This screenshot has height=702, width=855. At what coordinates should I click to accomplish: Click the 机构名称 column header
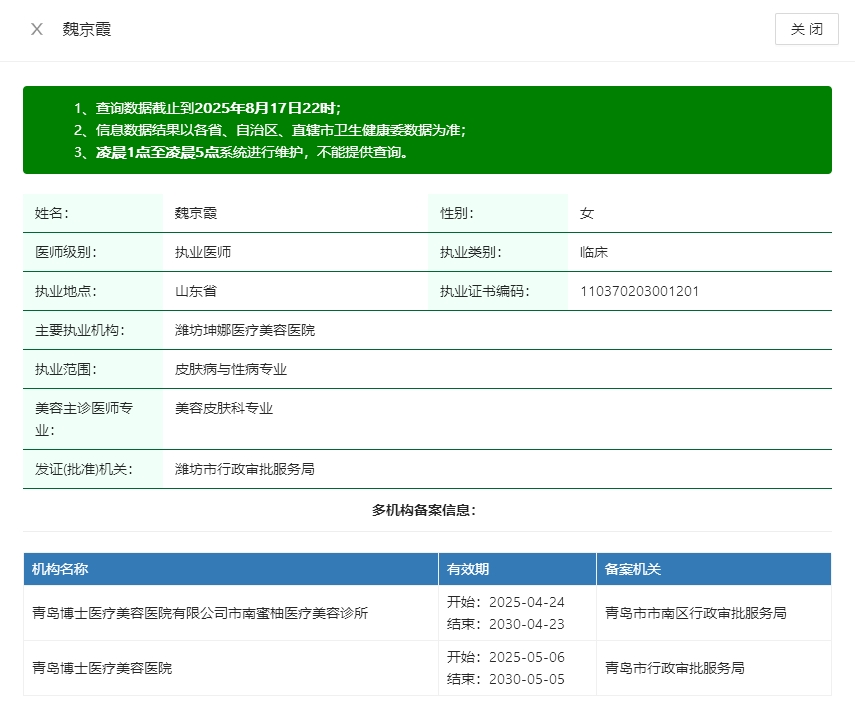pos(60,569)
